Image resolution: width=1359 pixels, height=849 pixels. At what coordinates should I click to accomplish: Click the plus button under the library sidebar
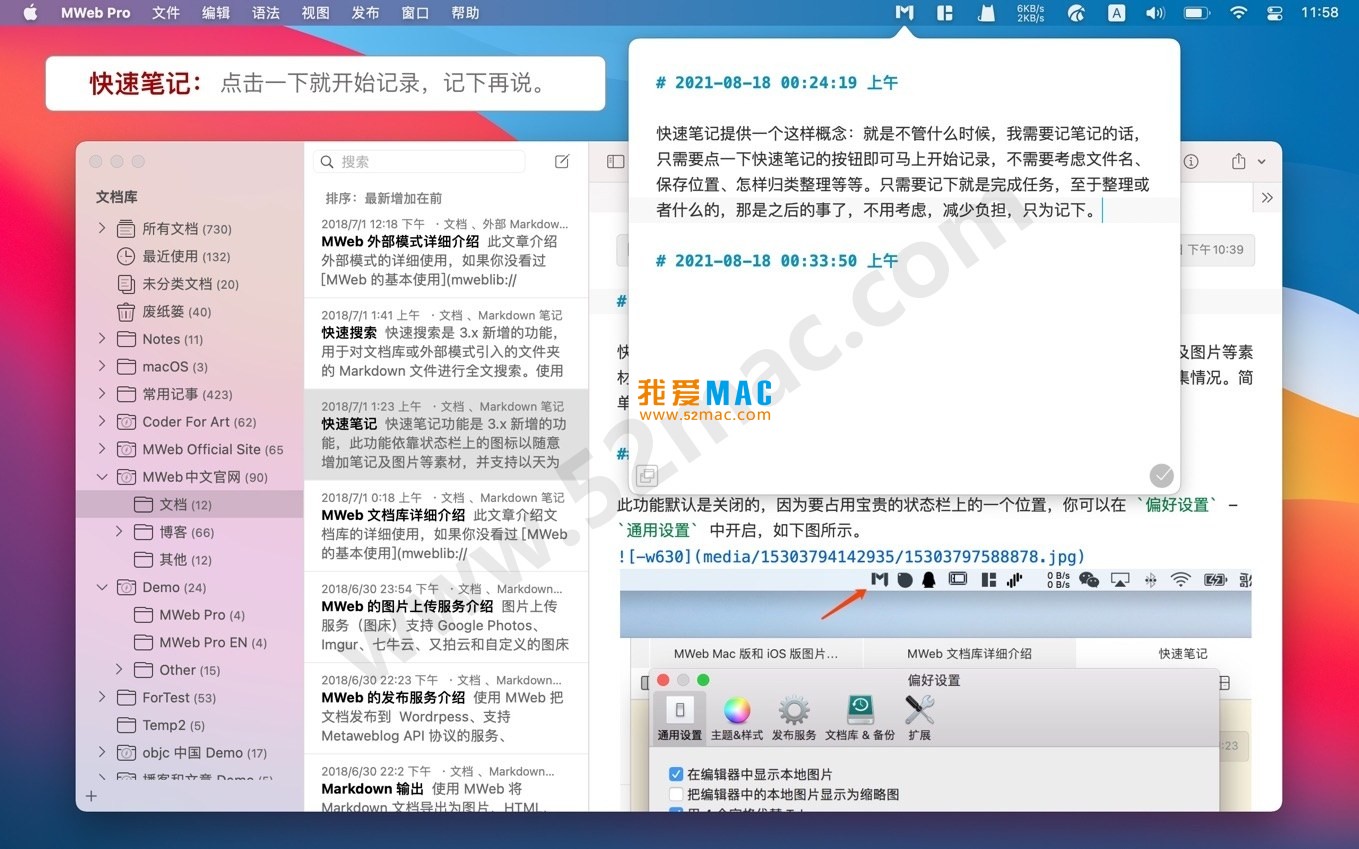(x=91, y=796)
